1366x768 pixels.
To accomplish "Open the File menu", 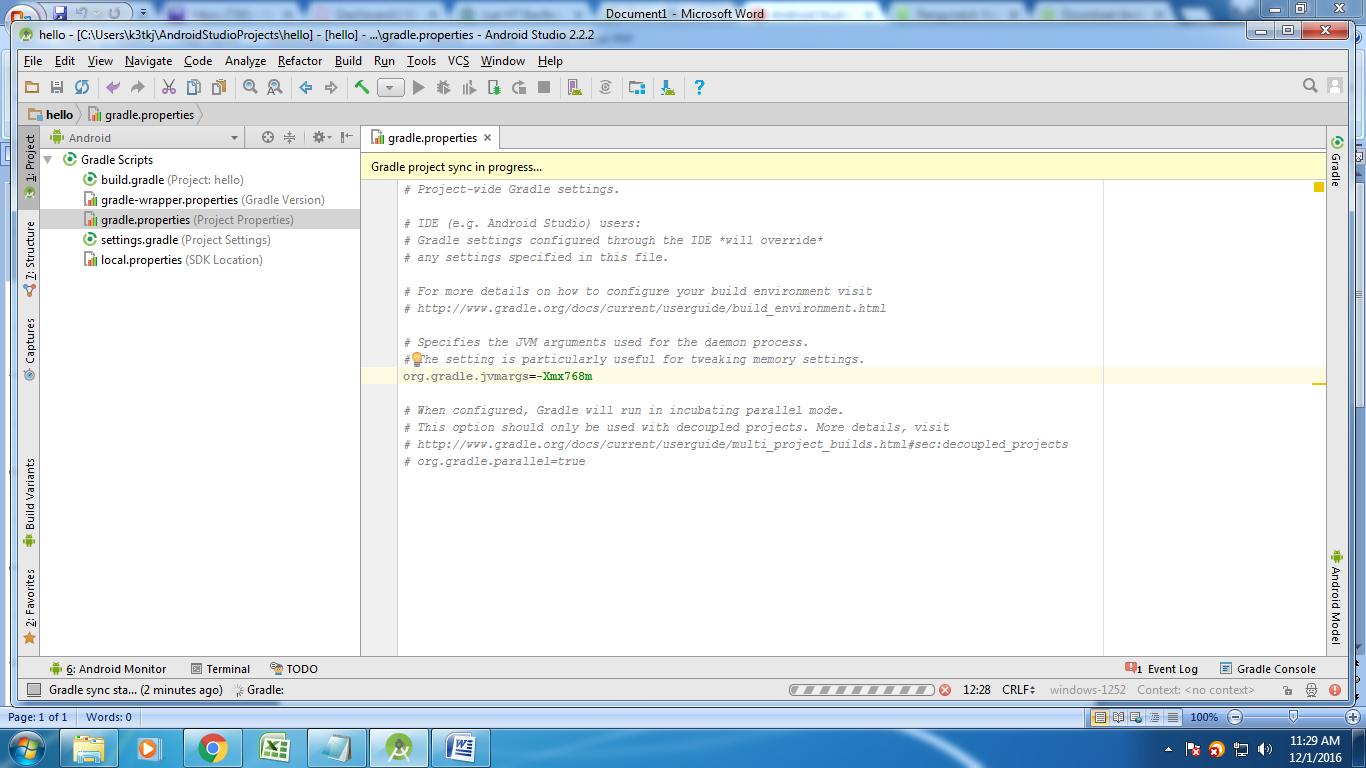I will pyautogui.click(x=33, y=61).
